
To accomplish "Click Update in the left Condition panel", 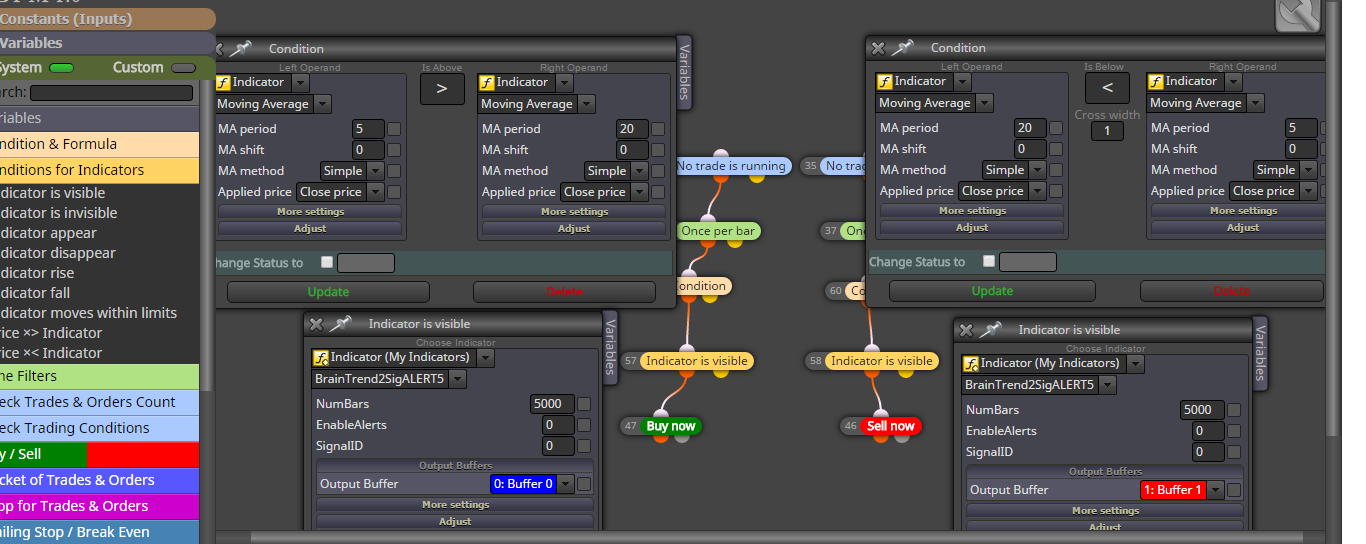I will click(x=328, y=292).
